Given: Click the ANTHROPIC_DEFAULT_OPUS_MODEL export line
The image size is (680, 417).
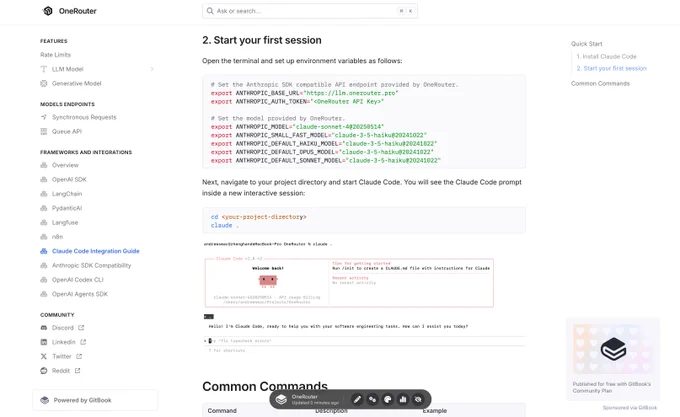Looking at the screenshot, I should pos(322,152).
